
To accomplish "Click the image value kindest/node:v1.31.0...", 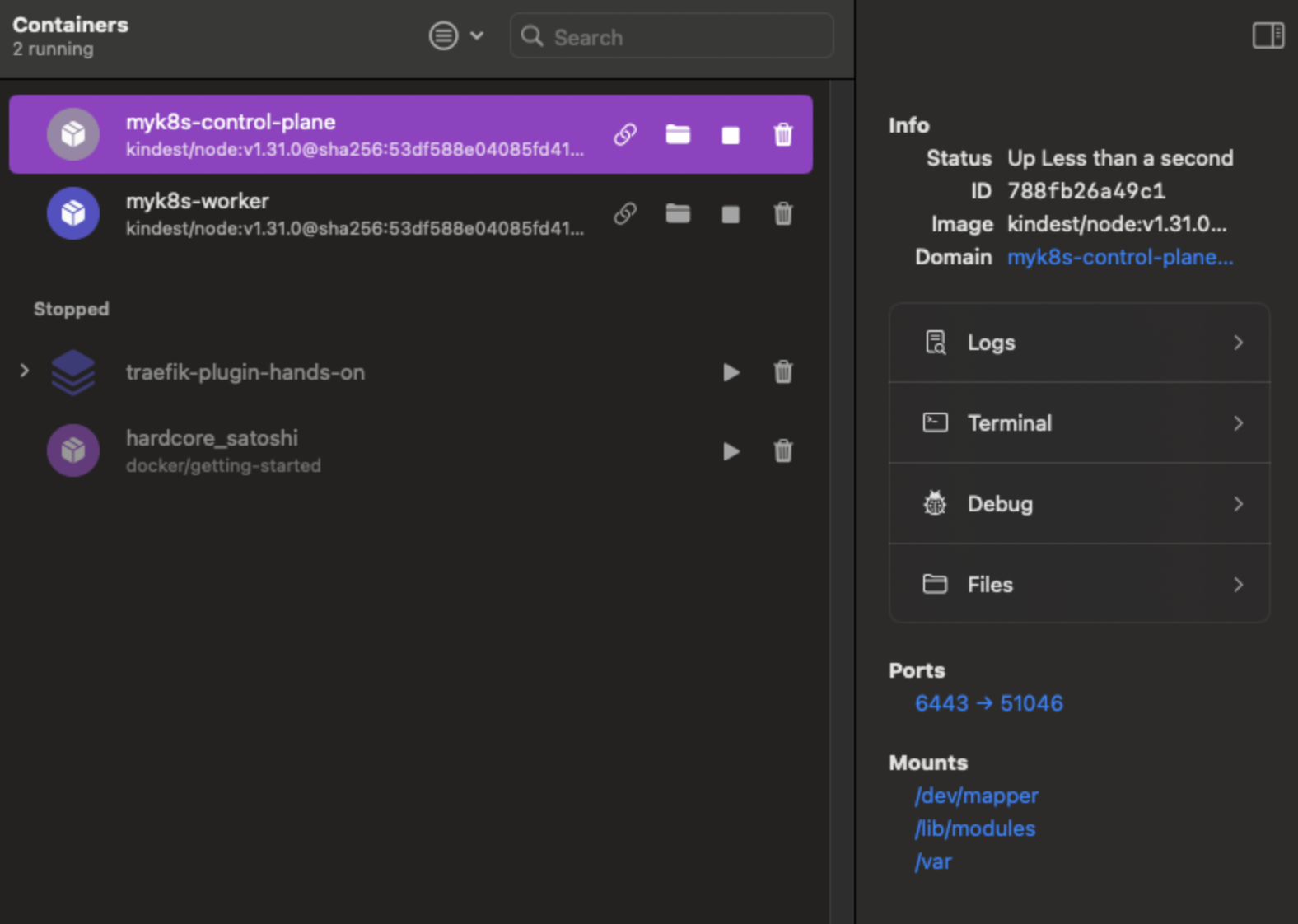I will 1117,224.
